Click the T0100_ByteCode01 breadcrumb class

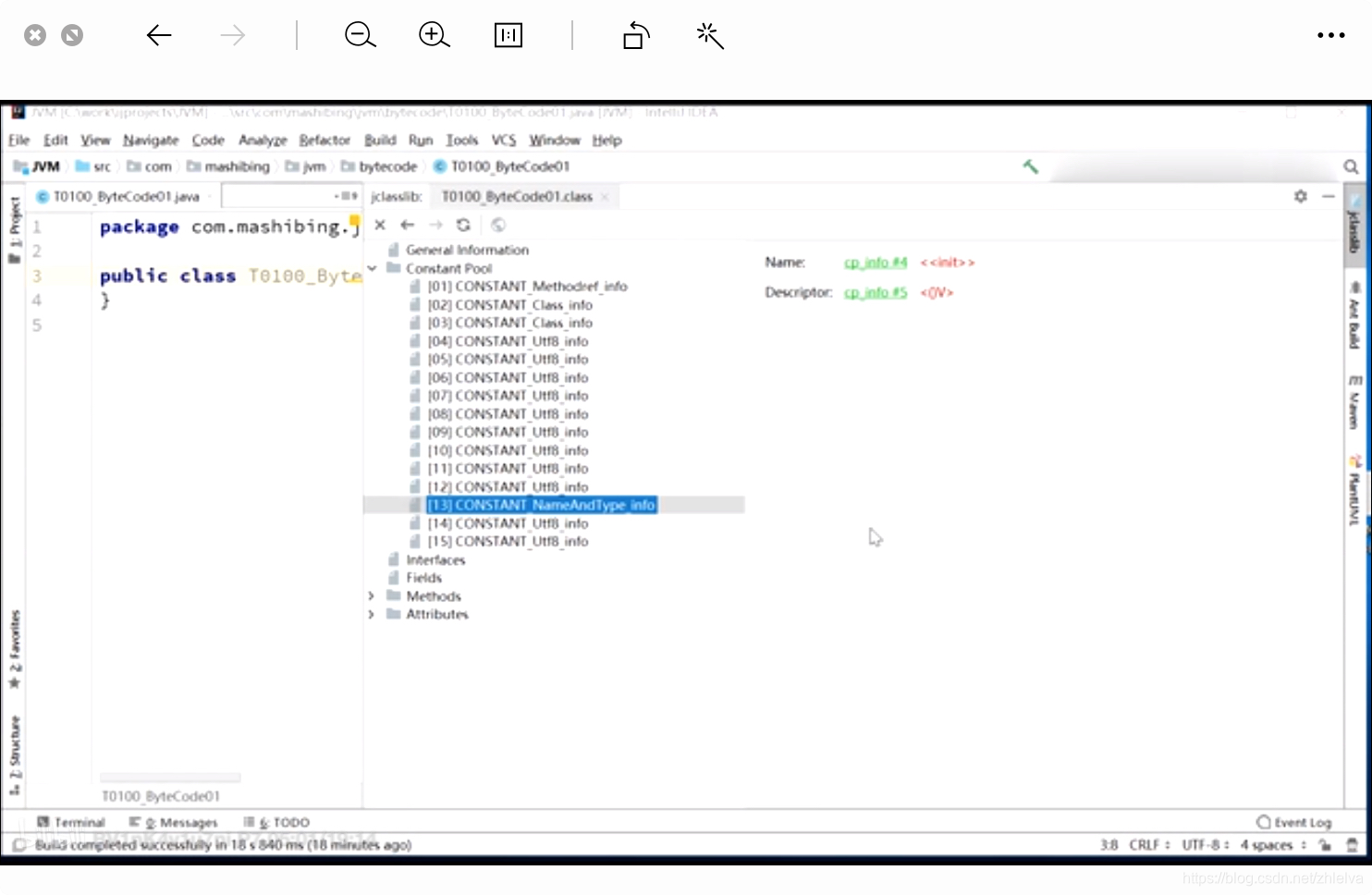[x=502, y=166]
